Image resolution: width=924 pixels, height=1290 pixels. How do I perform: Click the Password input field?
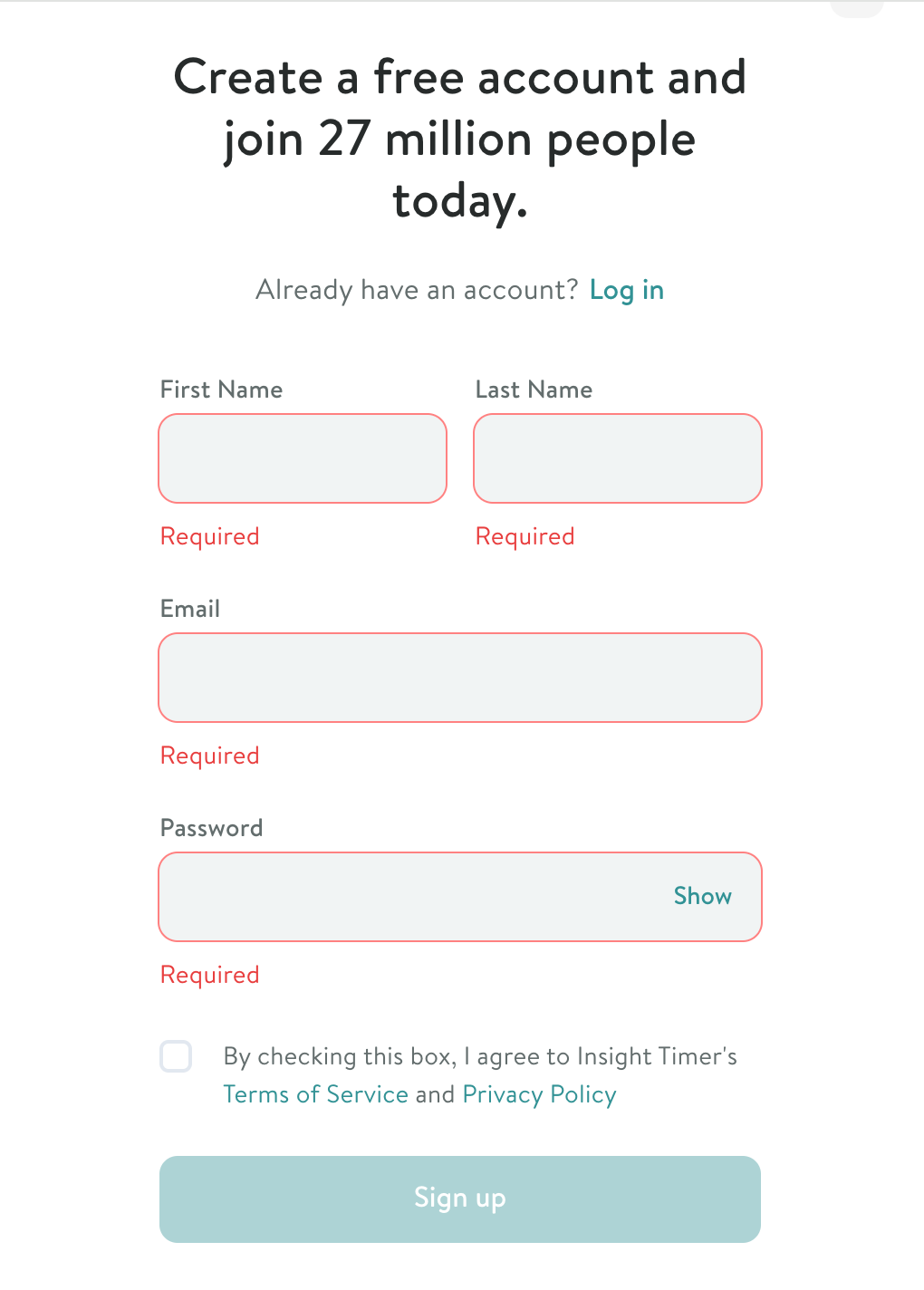[408, 896]
